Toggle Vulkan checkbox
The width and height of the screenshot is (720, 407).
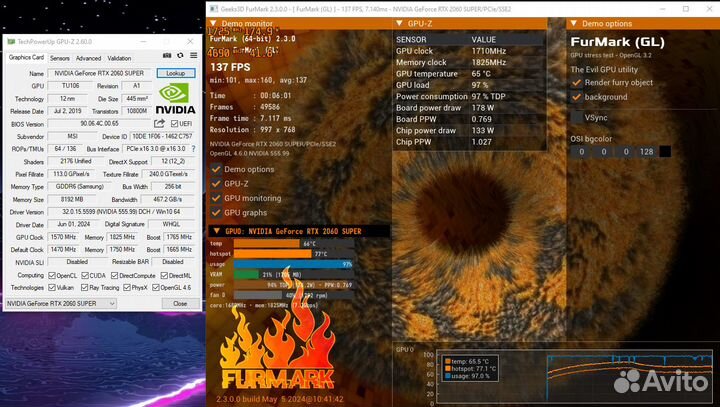[52, 288]
